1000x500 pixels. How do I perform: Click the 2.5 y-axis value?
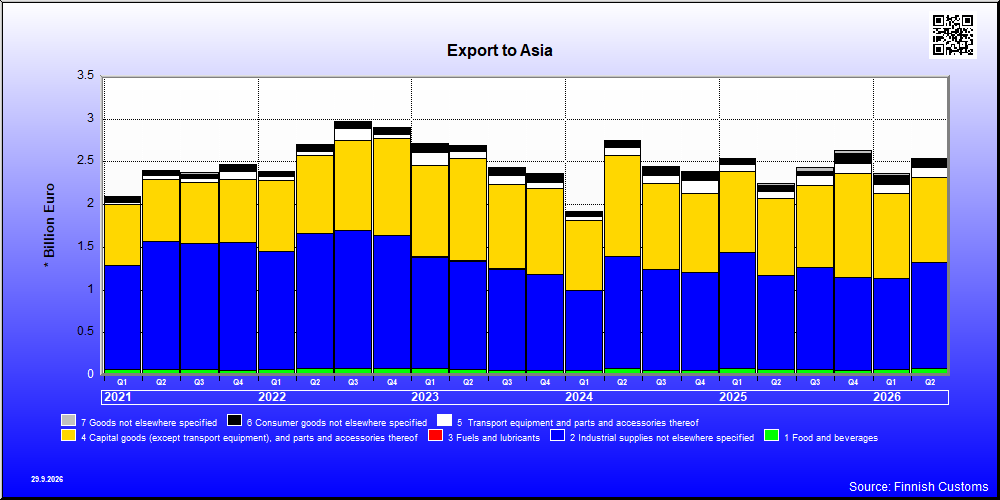tap(85, 161)
